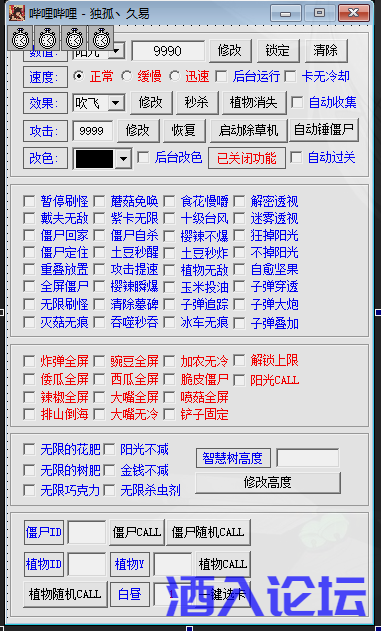The width and height of the screenshot is (381, 631).
Task: Click the app icon in the title bar
Action: point(17,13)
